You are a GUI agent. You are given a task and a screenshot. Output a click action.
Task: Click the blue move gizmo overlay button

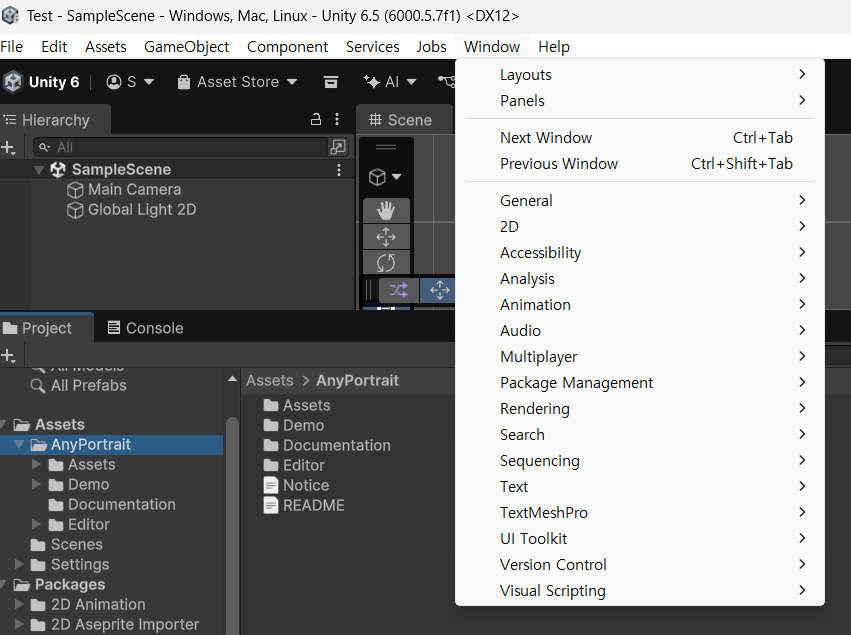(439, 290)
